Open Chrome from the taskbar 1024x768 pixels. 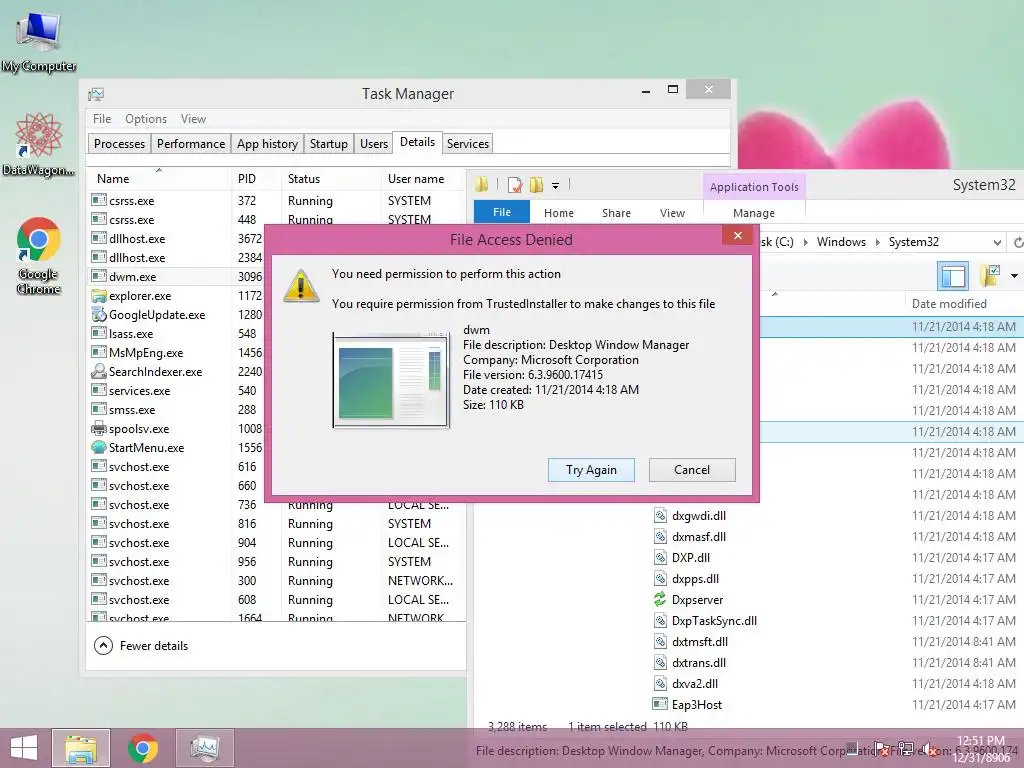[x=142, y=748]
